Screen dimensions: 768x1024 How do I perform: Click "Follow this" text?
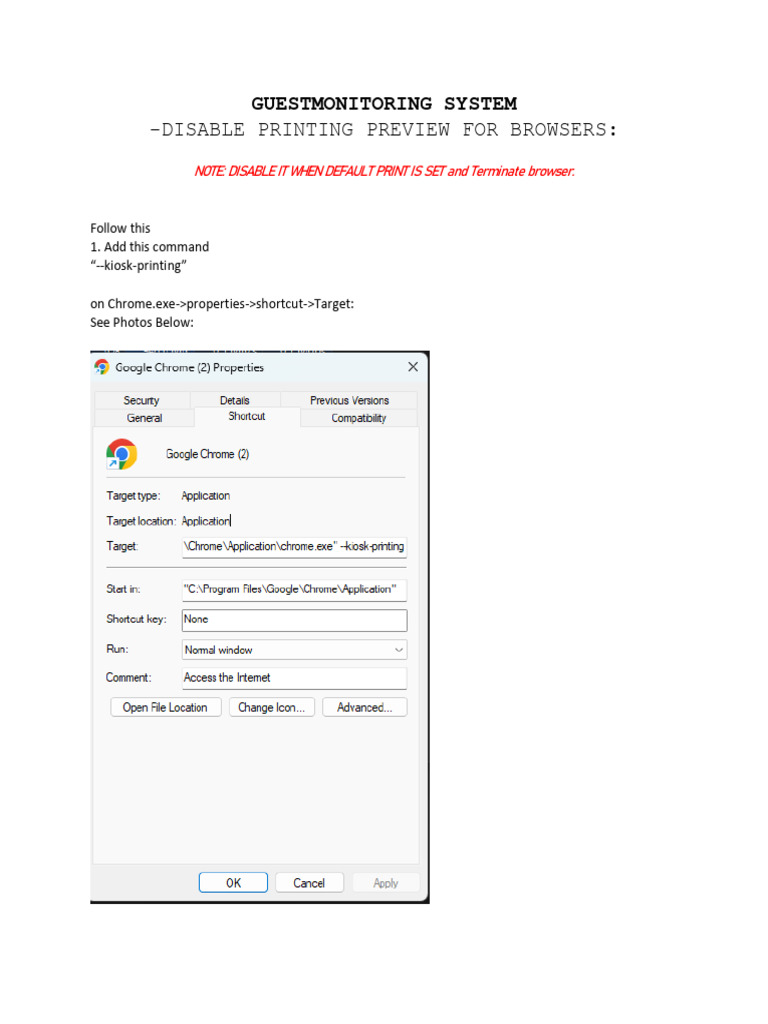120,228
